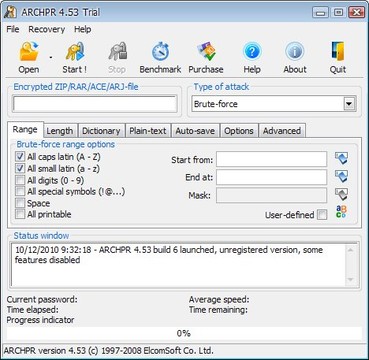The image size is (369, 360).
Task: Run the Benchmark stopwatch tool
Action: pos(160,57)
